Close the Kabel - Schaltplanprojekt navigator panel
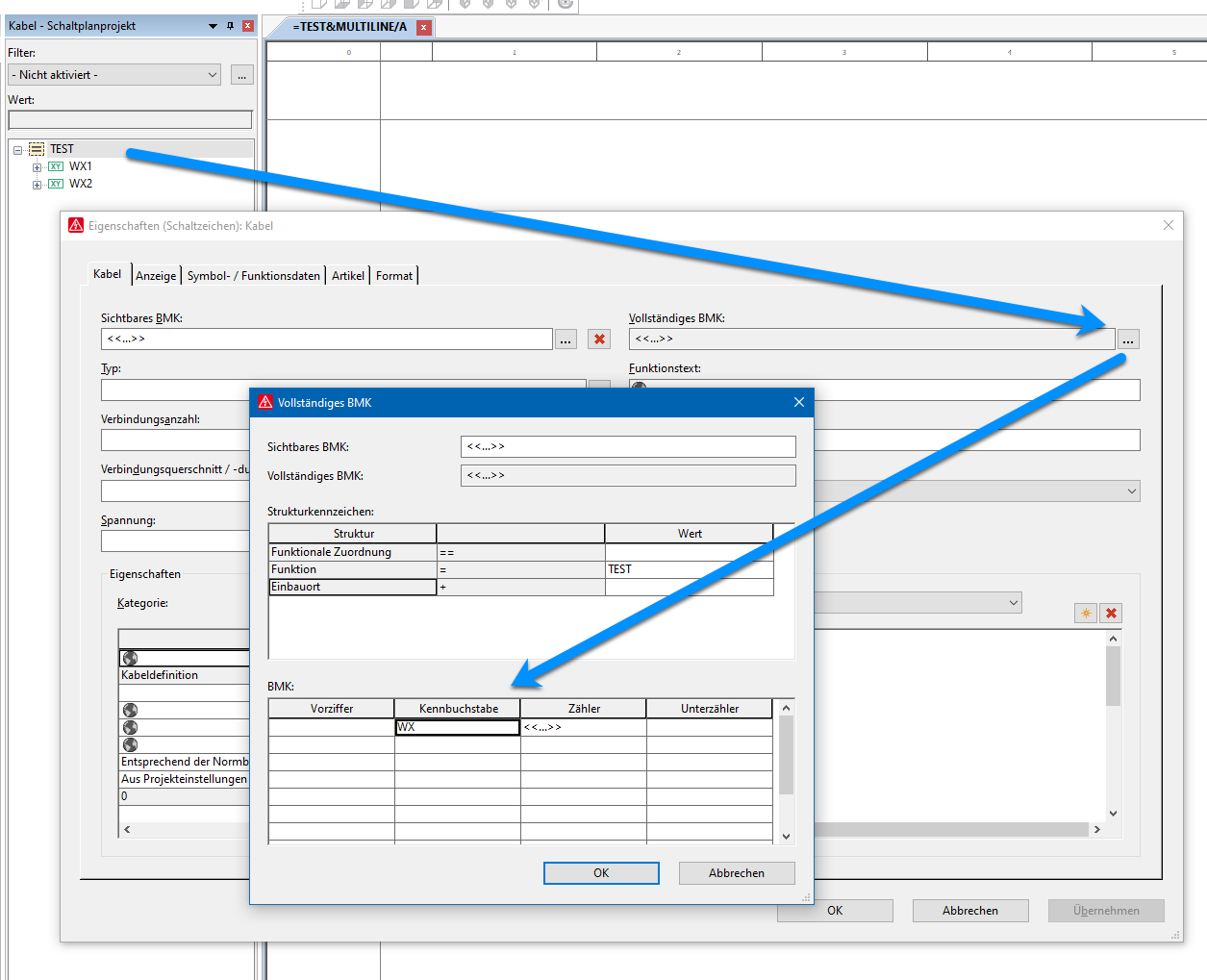Image resolution: width=1207 pixels, height=980 pixels. 248,26
